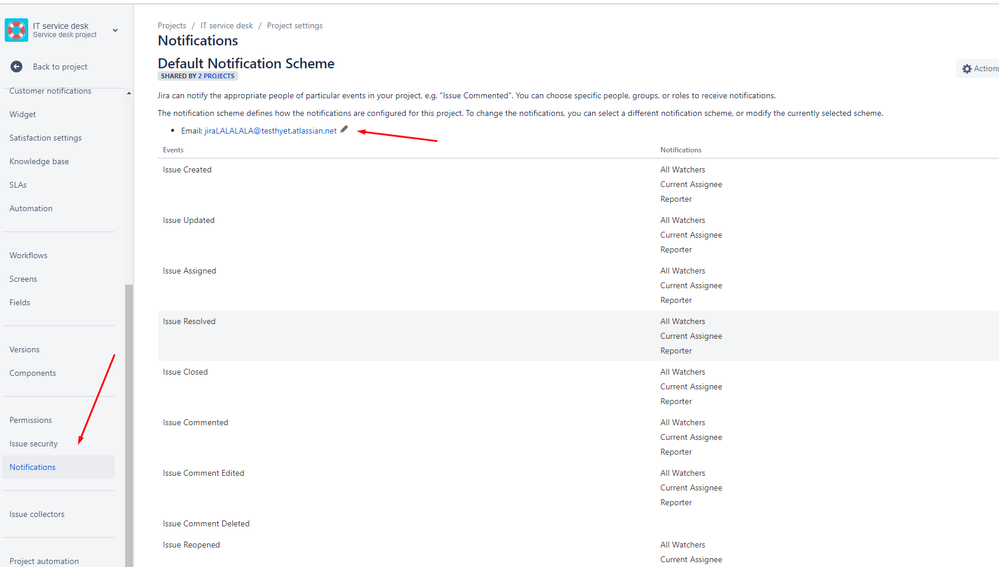This screenshot has height=567, width=999.
Task: Open Satisfaction settings in sidebar
Action: coord(45,138)
